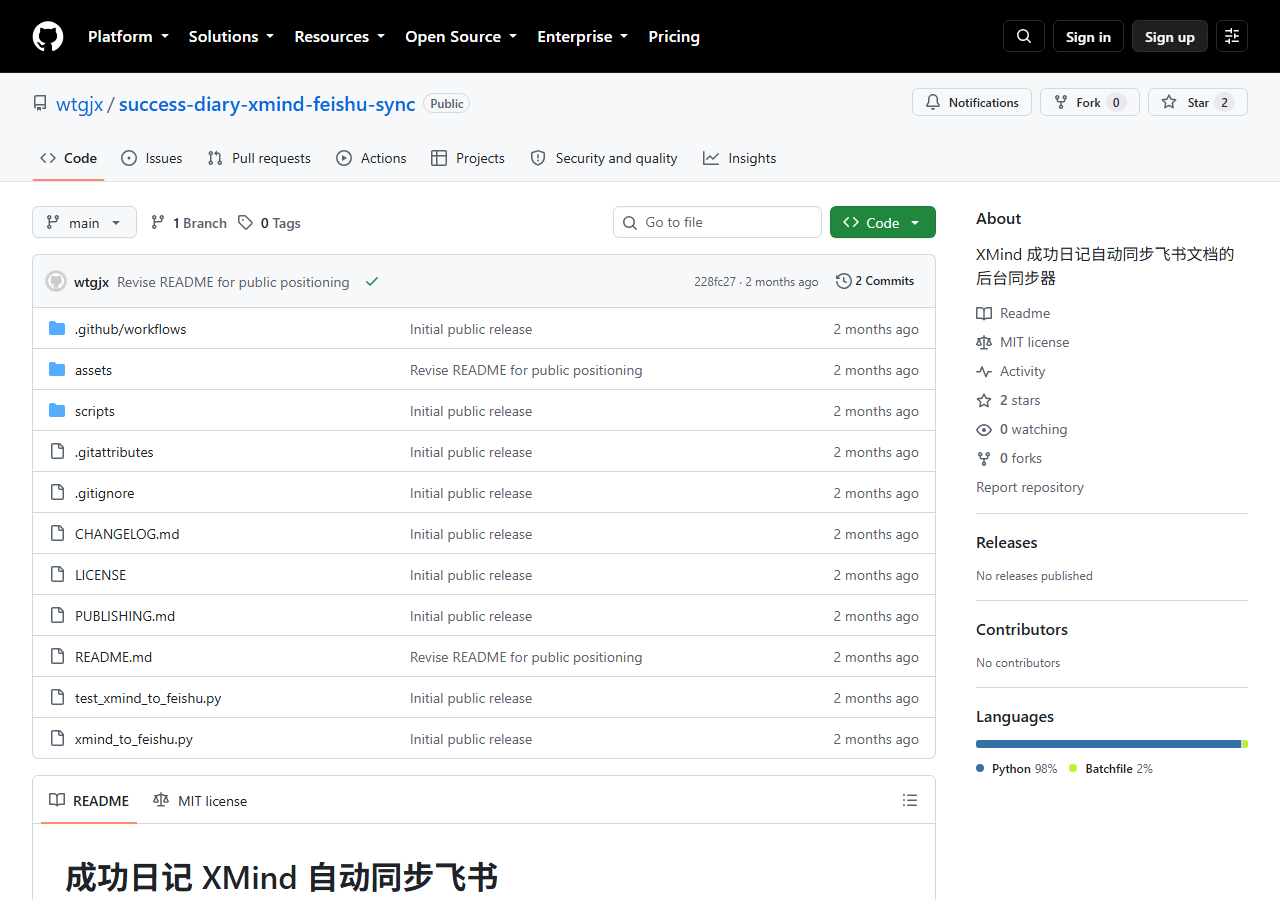The width and height of the screenshot is (1280, 900).
Task: Click the Notifications bell button
Action: pos(972,102)
